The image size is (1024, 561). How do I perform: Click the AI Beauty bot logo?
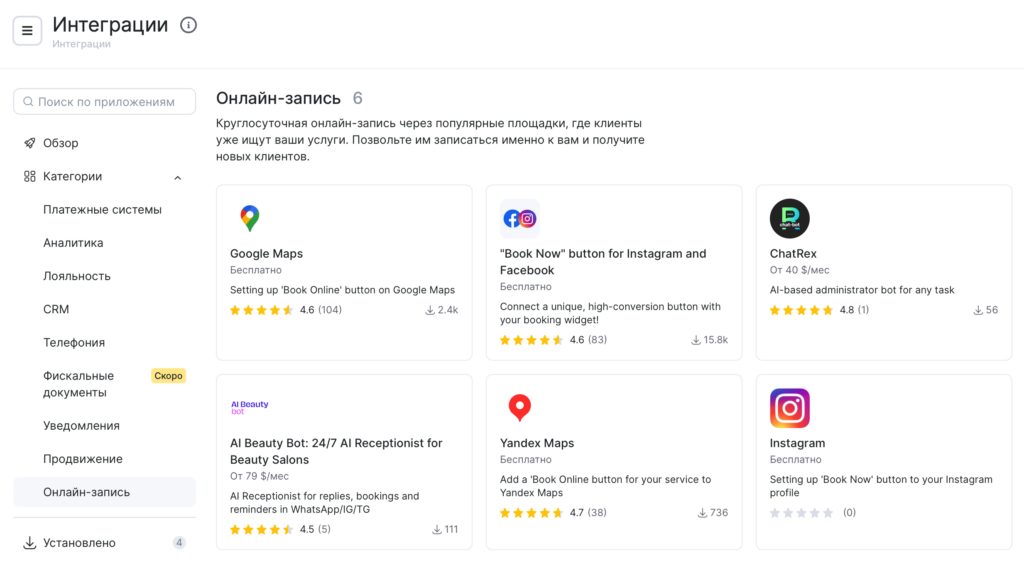click(250, 407)
